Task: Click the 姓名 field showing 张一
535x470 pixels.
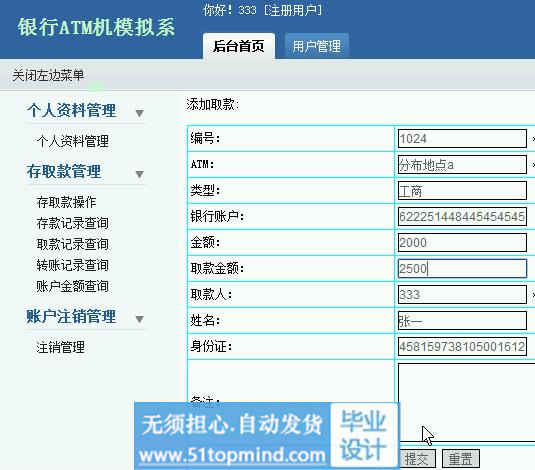Action: 462,321
